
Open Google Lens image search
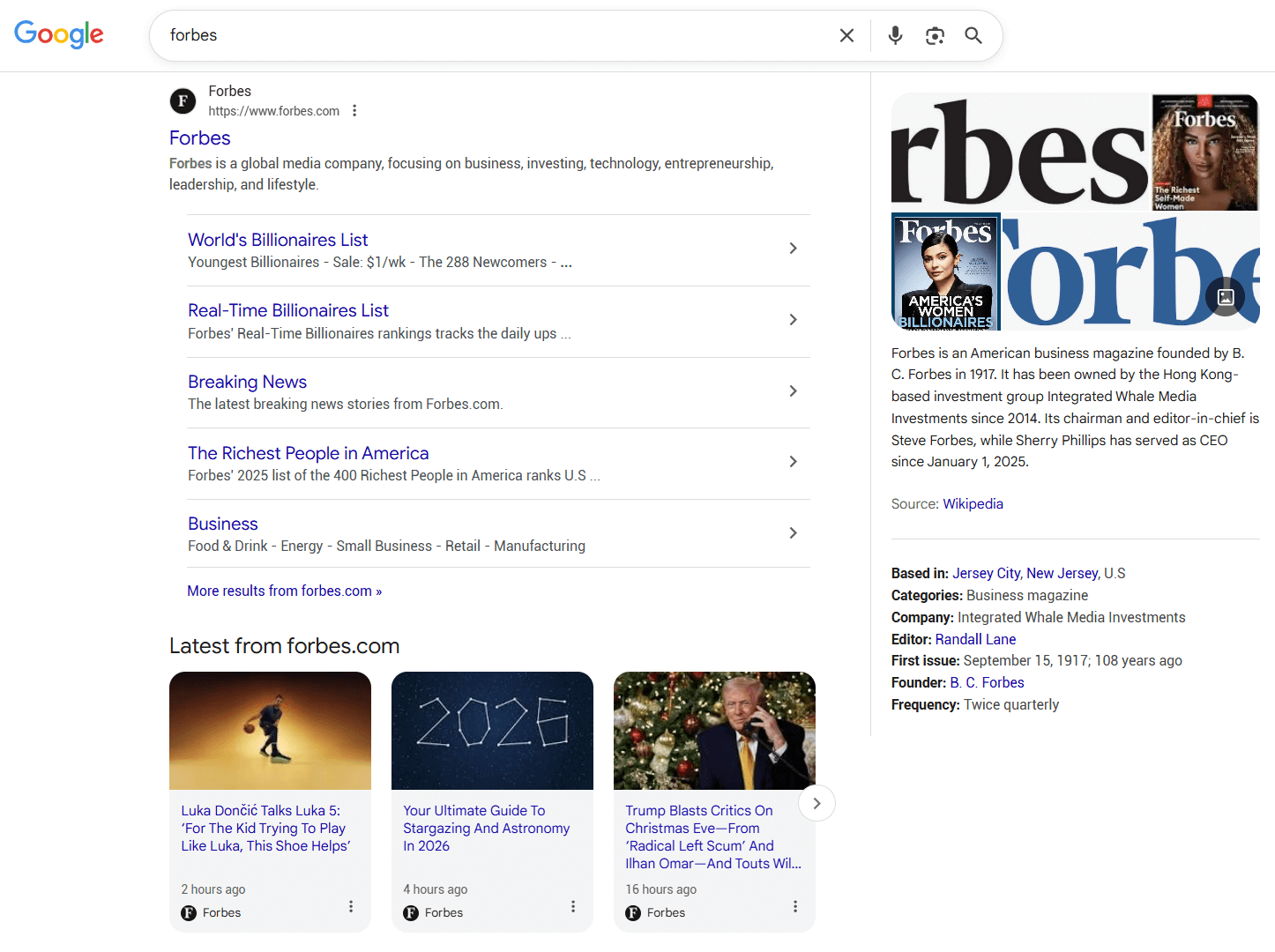click(935, 35)
